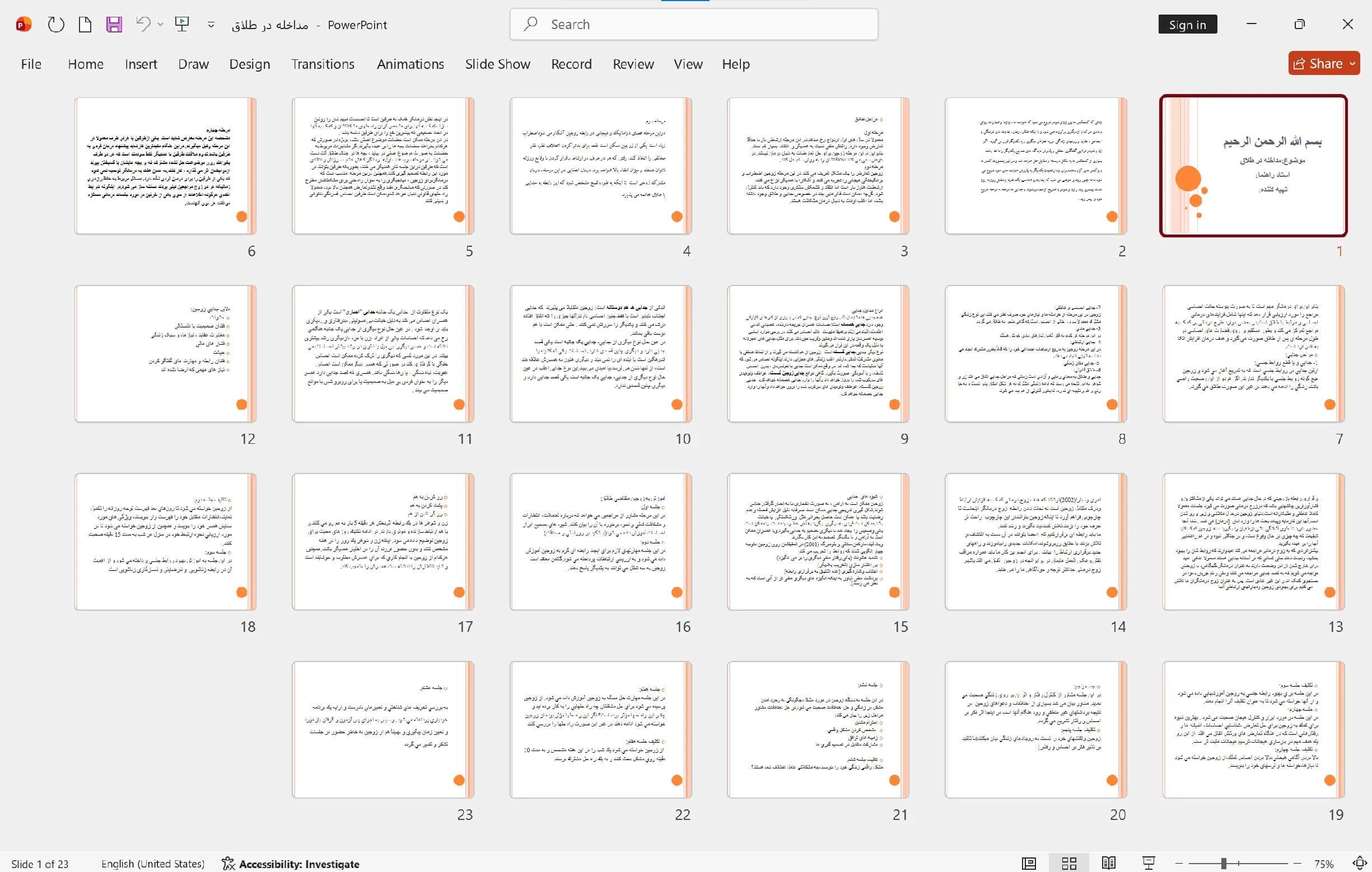Viewport: 1372px width, 872px height.
Task: Undo the last action
Action: click(x=142, y=24)
